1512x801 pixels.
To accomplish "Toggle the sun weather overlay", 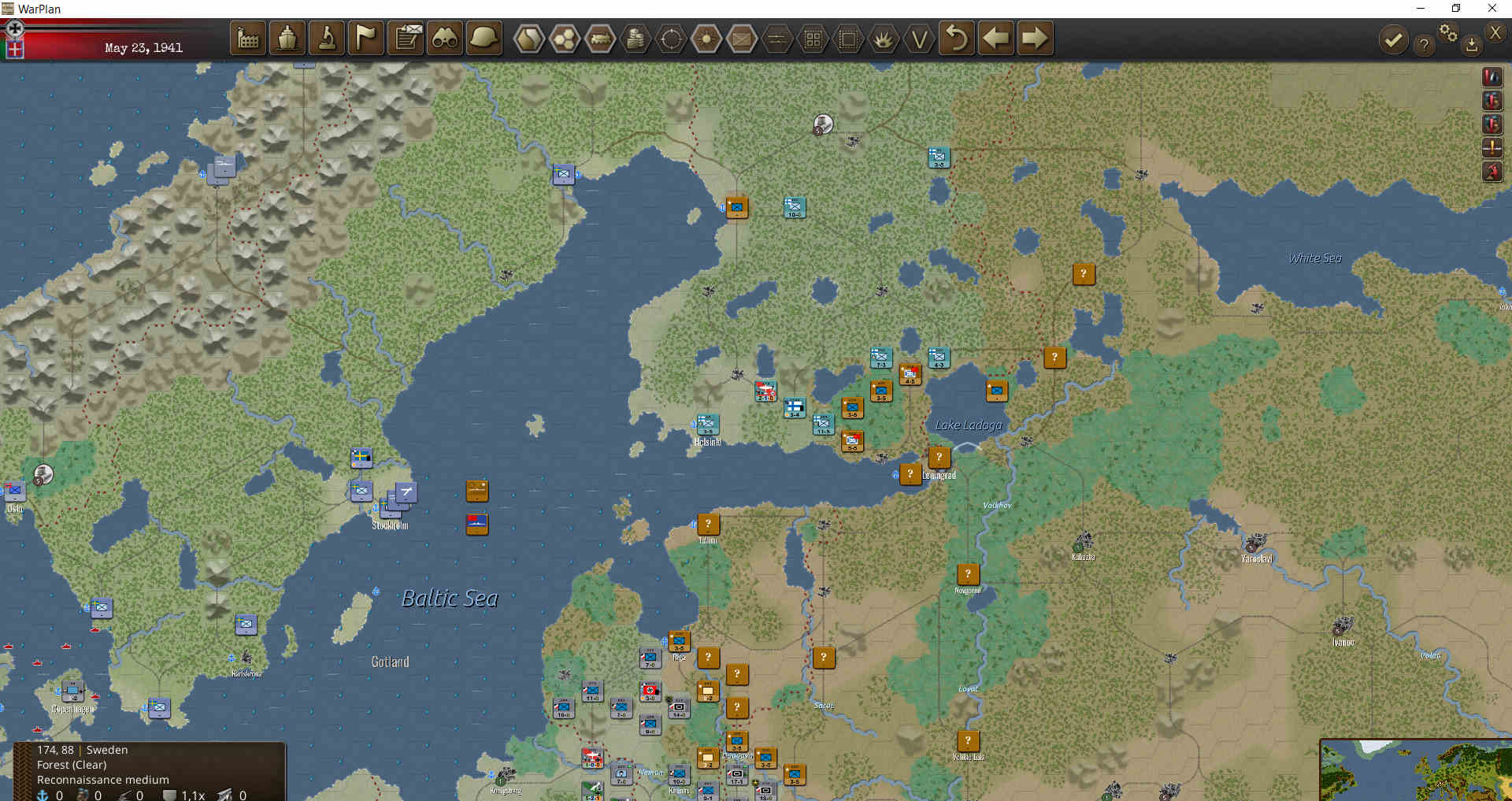I will point(706,39).
